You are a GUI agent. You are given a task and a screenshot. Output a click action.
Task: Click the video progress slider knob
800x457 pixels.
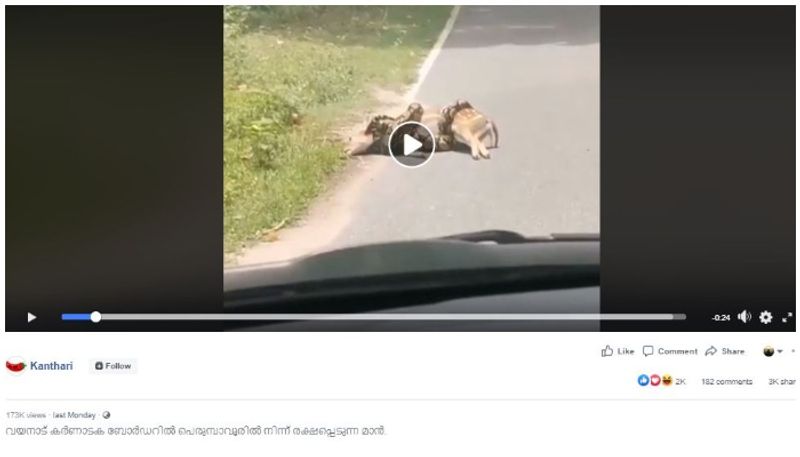tap(95, 317)
